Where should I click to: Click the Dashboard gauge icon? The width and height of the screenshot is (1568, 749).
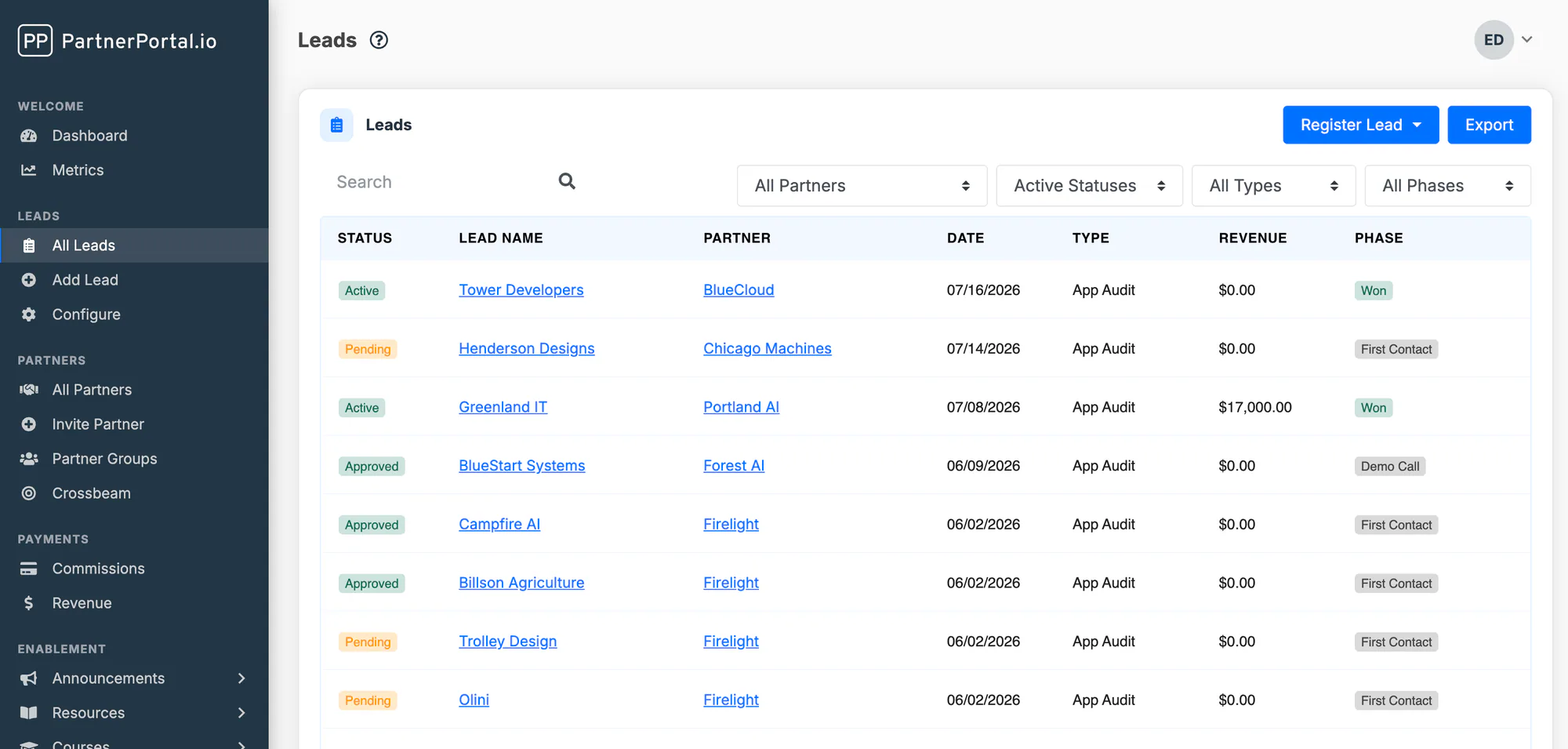(29, 136)
